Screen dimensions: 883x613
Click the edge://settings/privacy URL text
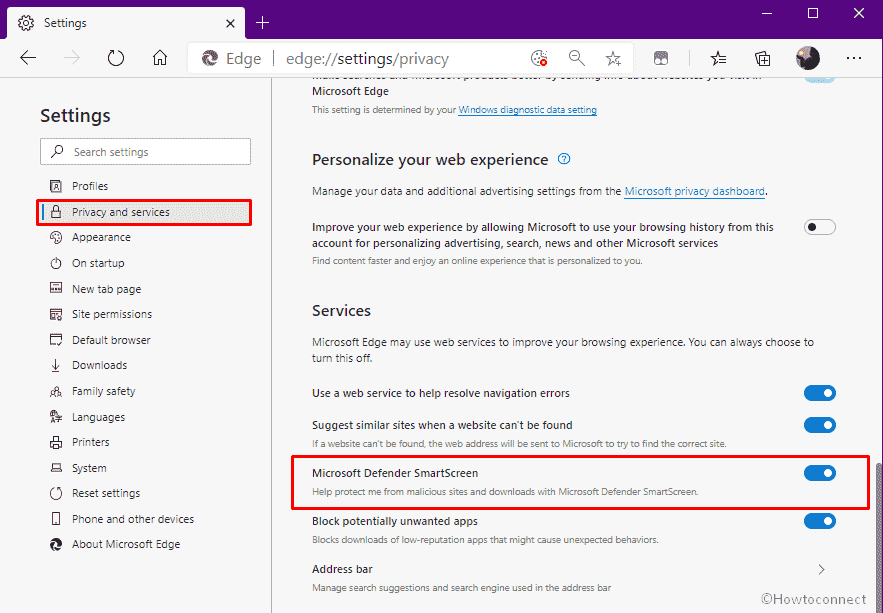(367, 59)
